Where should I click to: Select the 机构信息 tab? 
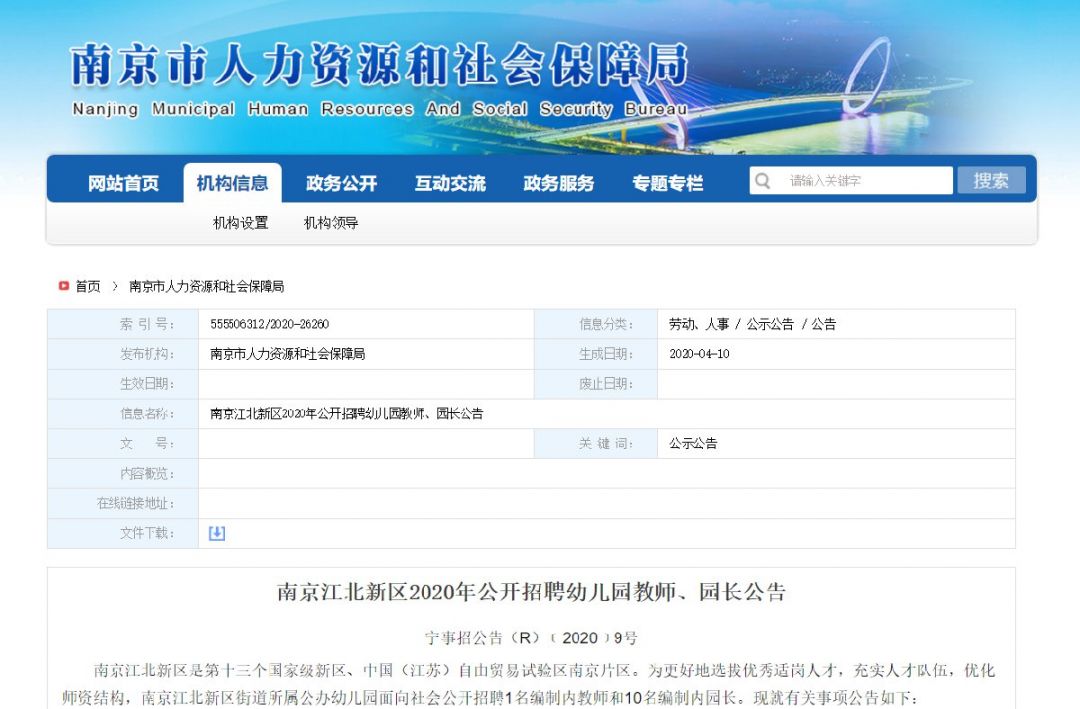[x=232, y=183]
